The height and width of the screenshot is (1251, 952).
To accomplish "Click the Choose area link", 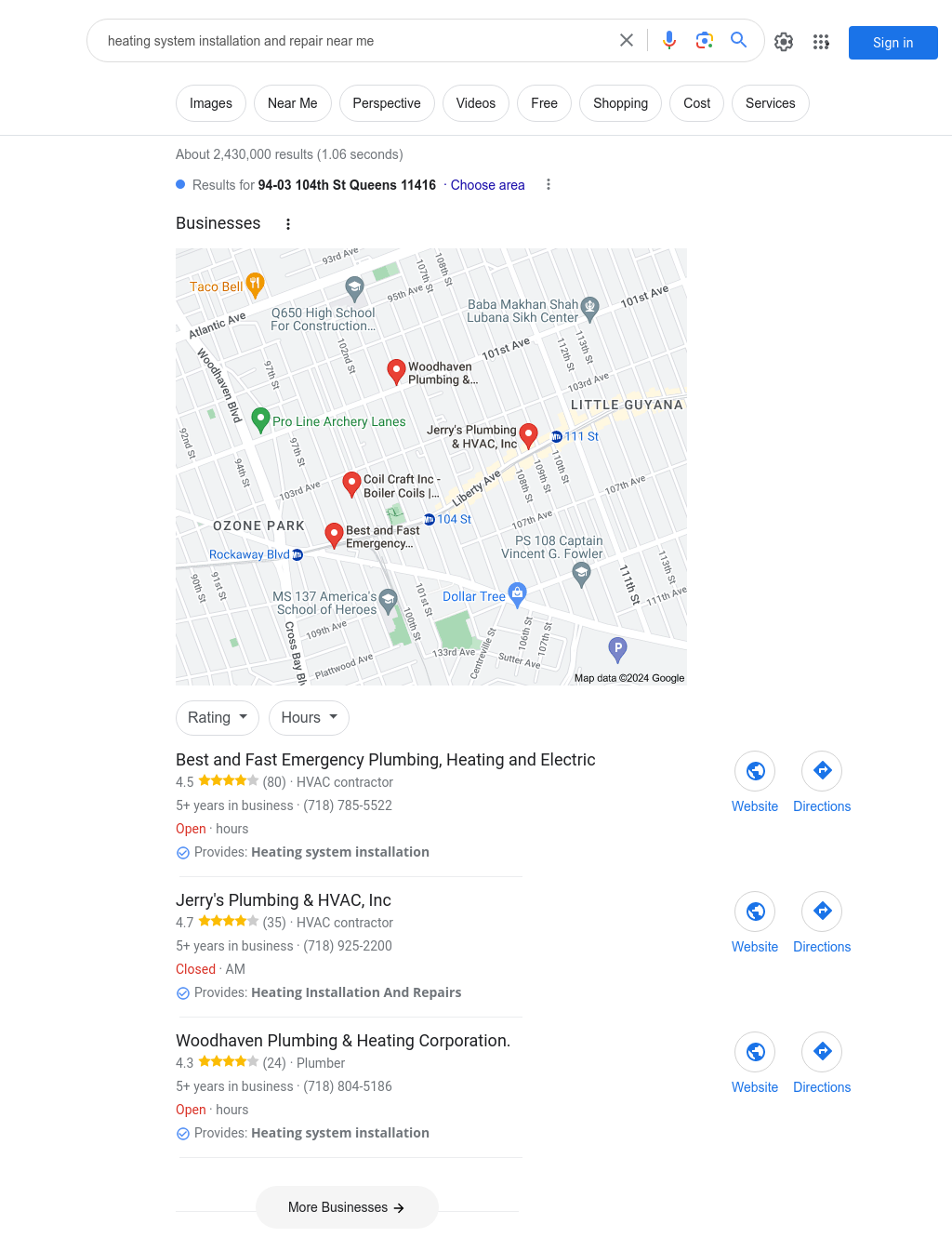I will click(x=488, y=185).
